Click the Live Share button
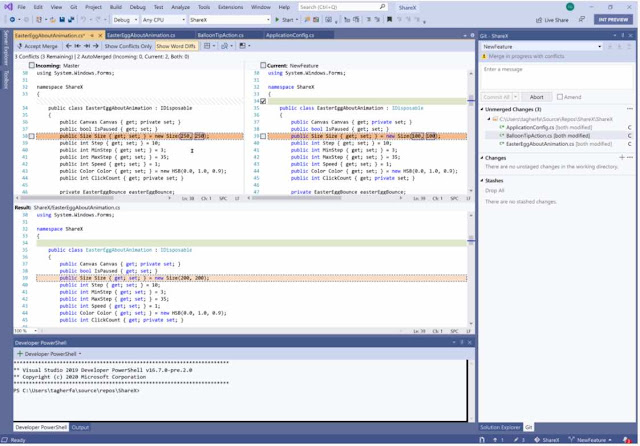This screenshot has height=446, width=640. point(552,20)
